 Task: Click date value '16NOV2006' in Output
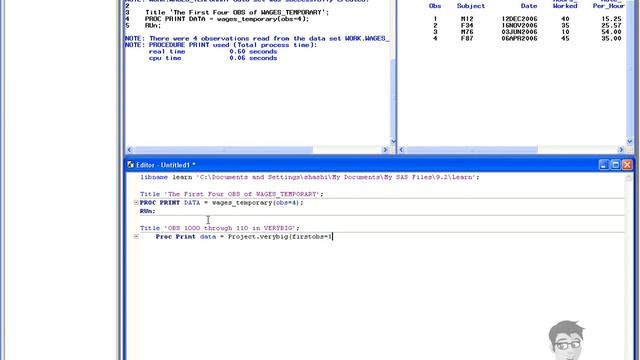pos(519,25)
